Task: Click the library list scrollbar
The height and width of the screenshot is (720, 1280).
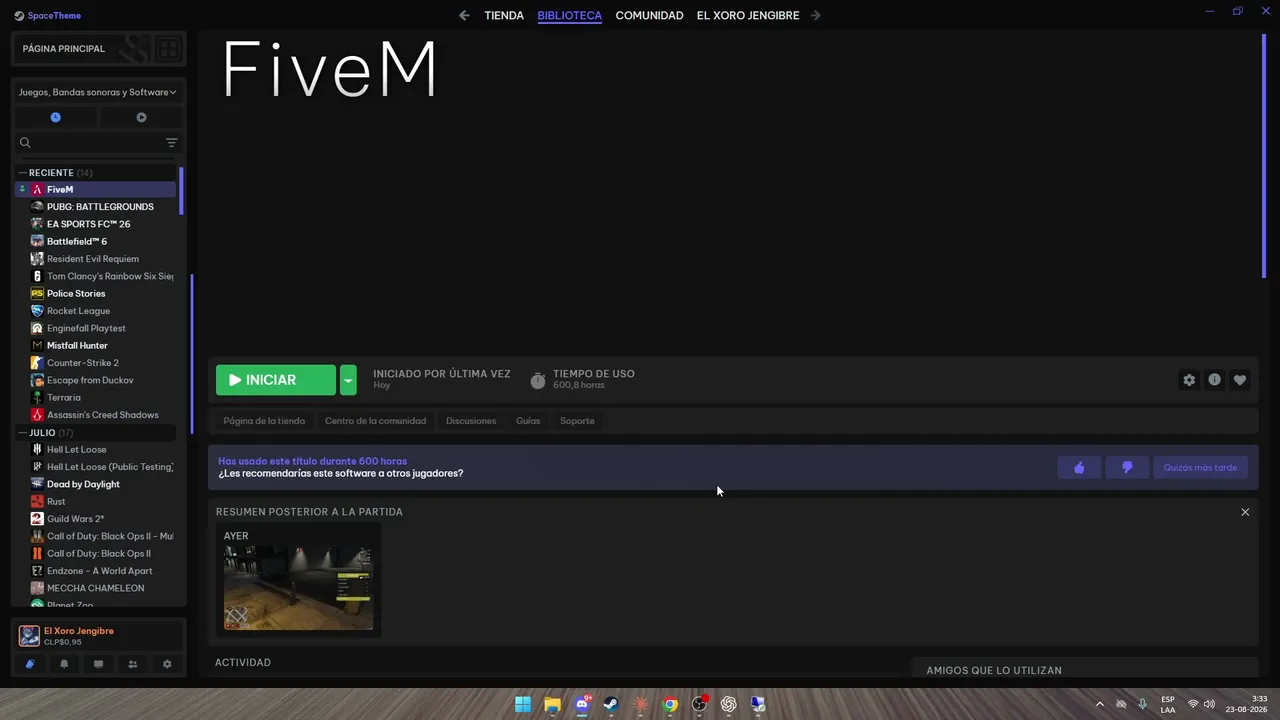Action: [x=181, y=190]
